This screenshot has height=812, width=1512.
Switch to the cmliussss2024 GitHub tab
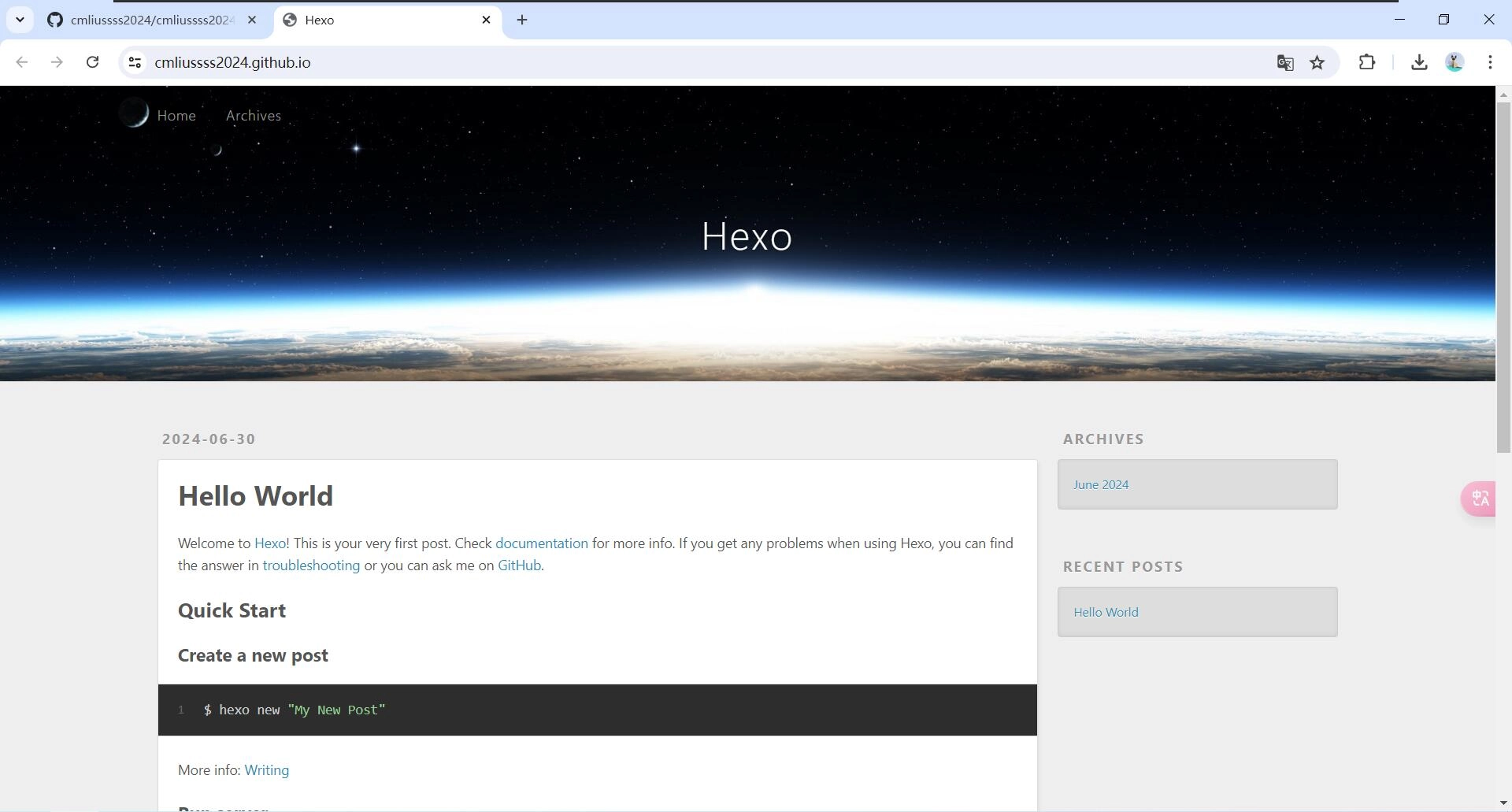click(x=150, y=20)
